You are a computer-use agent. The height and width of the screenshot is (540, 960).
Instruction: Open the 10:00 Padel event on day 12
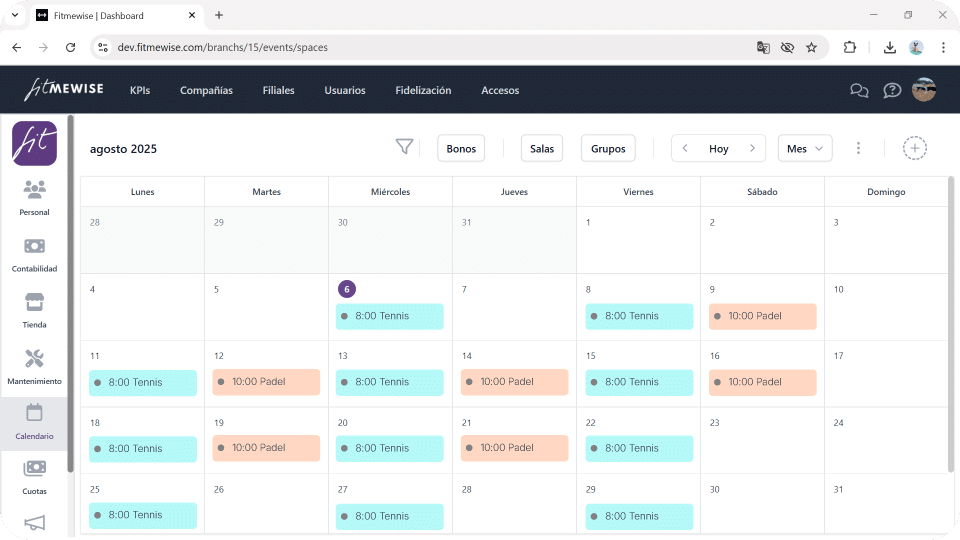point(266,381)
